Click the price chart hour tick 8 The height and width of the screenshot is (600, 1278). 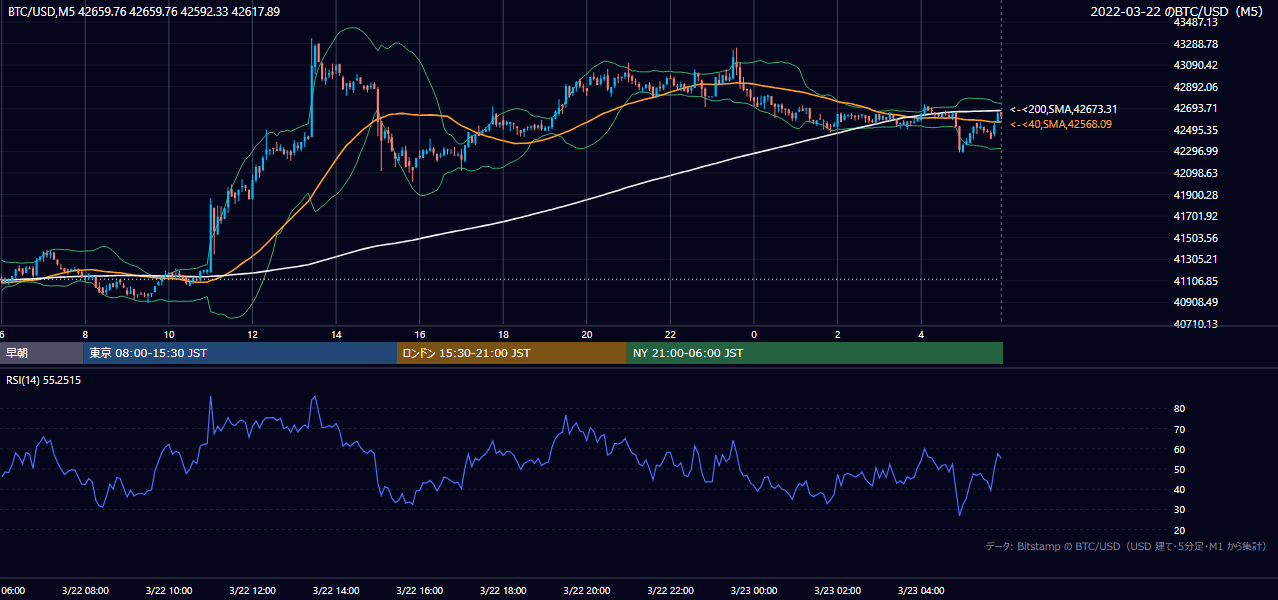click(85, 335)
